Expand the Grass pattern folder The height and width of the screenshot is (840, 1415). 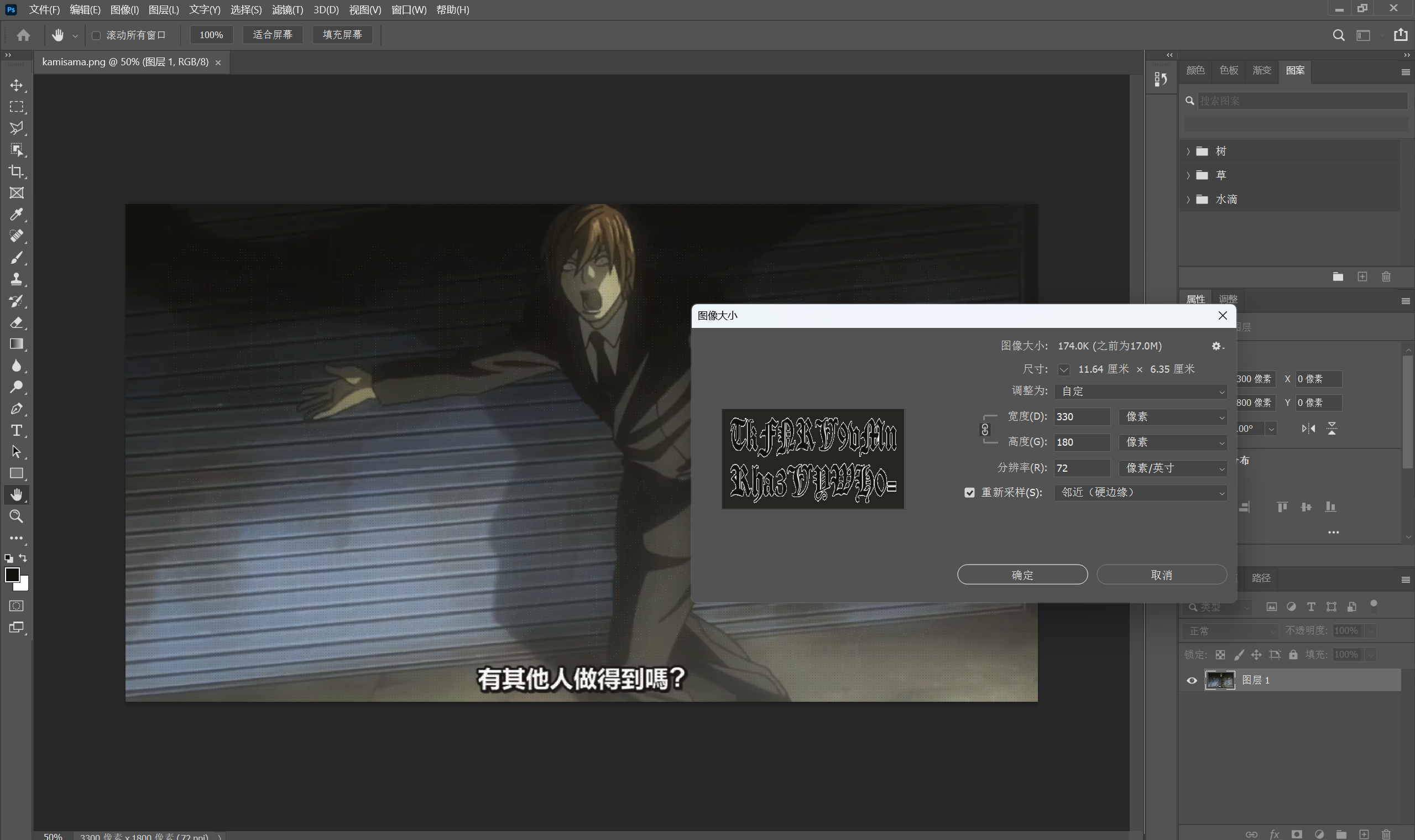point(1188,175)
